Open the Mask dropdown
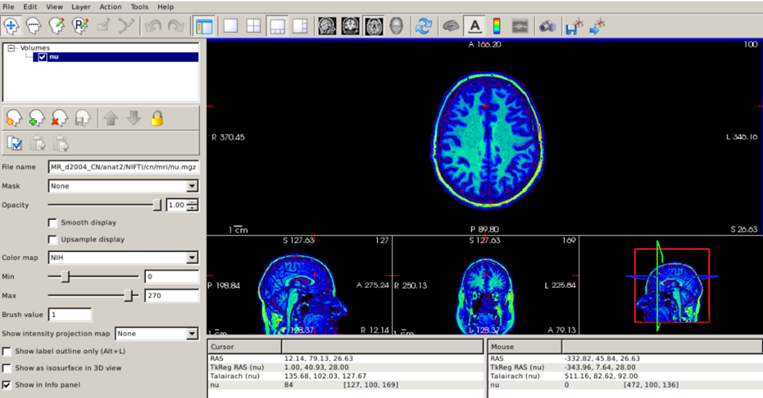The height and width of the screenshot is (398, 763). (x=123, y=186)
